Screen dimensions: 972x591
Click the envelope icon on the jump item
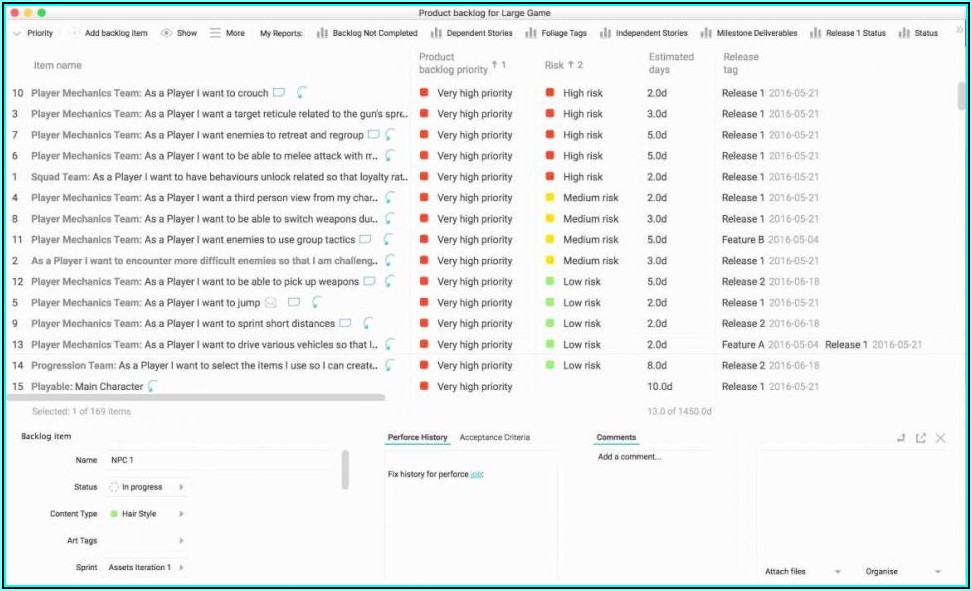pos(270,302)
